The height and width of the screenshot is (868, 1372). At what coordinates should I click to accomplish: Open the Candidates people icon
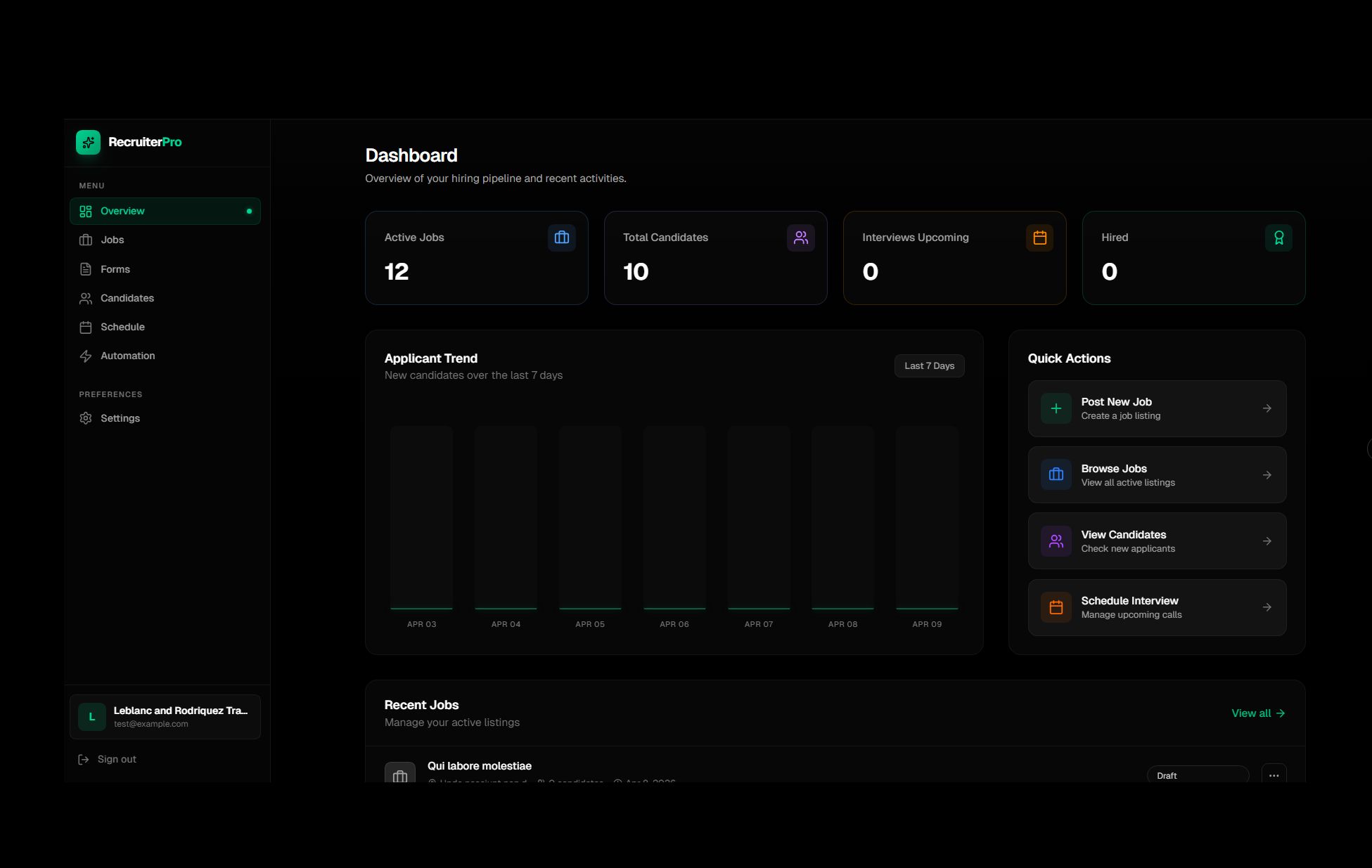coord(85,298)
